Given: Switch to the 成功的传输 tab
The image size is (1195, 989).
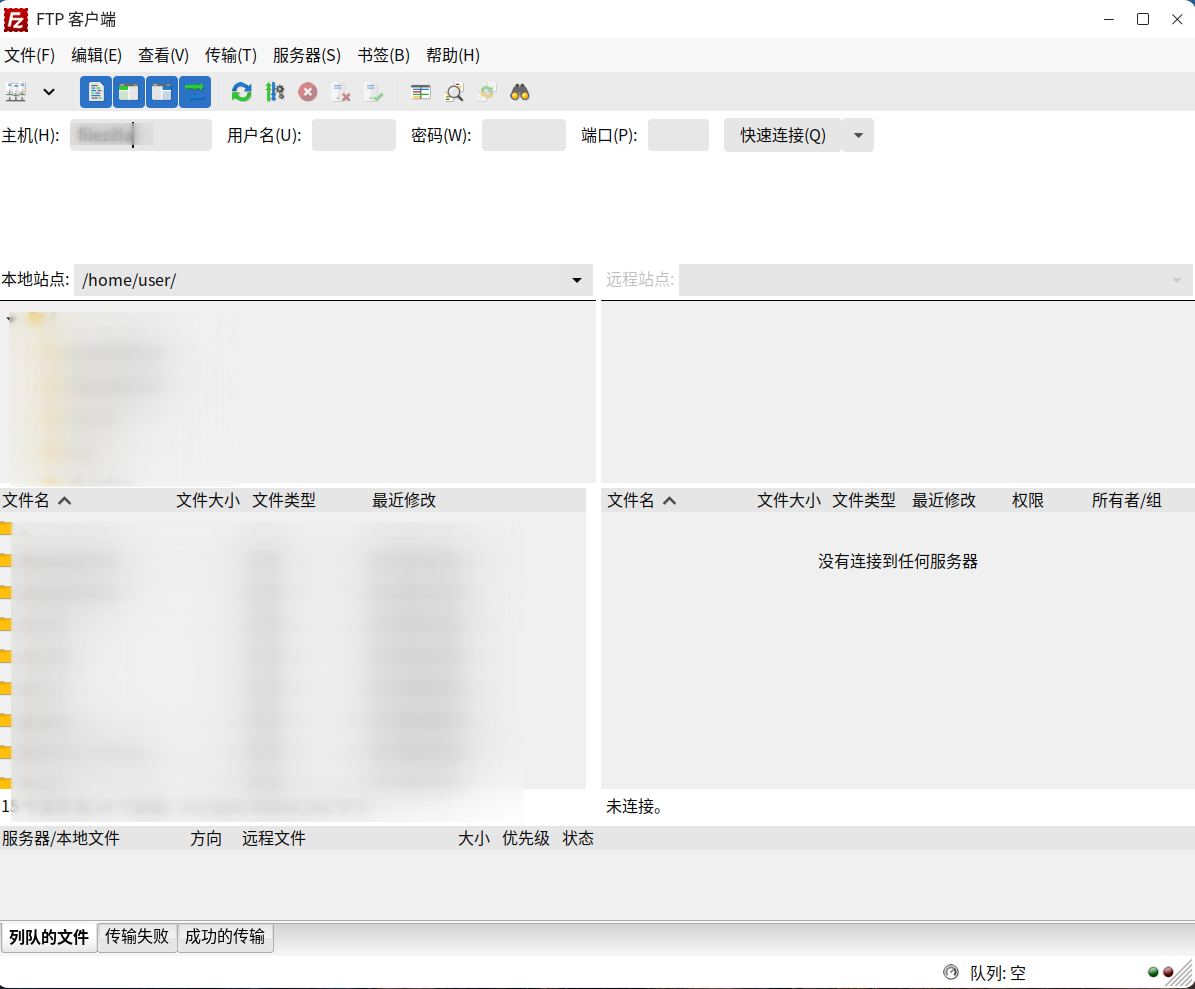Looking at the screenshot, I should click(x=225, y=938).
